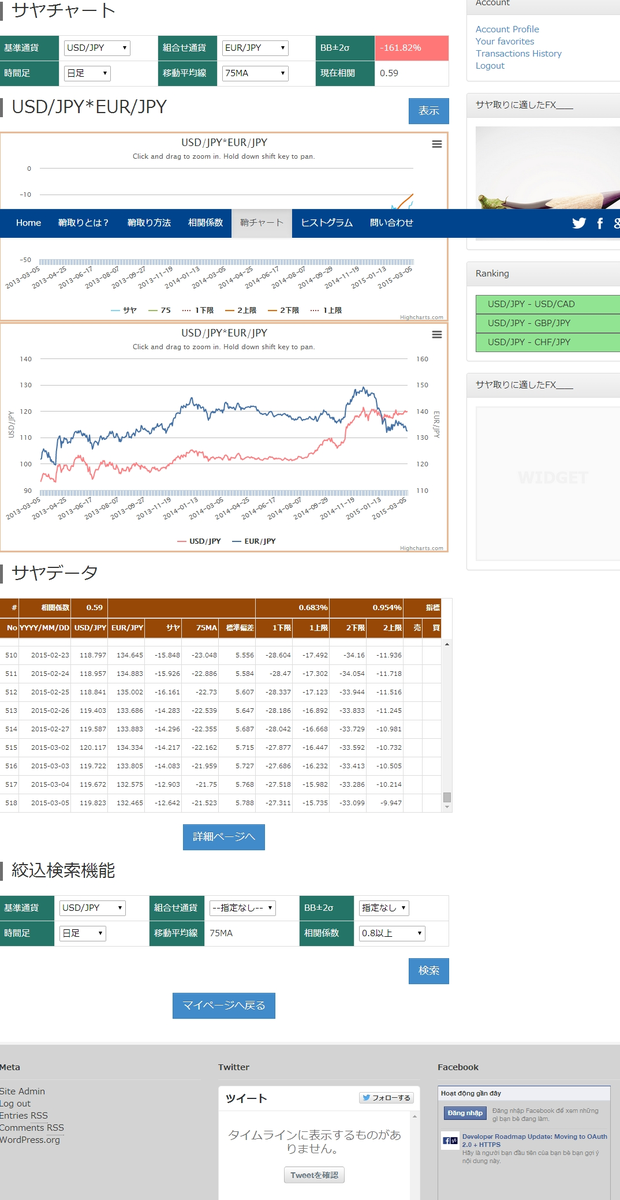Open 基準通貨 dropdown in 絞込検索機能

[92, 908]
